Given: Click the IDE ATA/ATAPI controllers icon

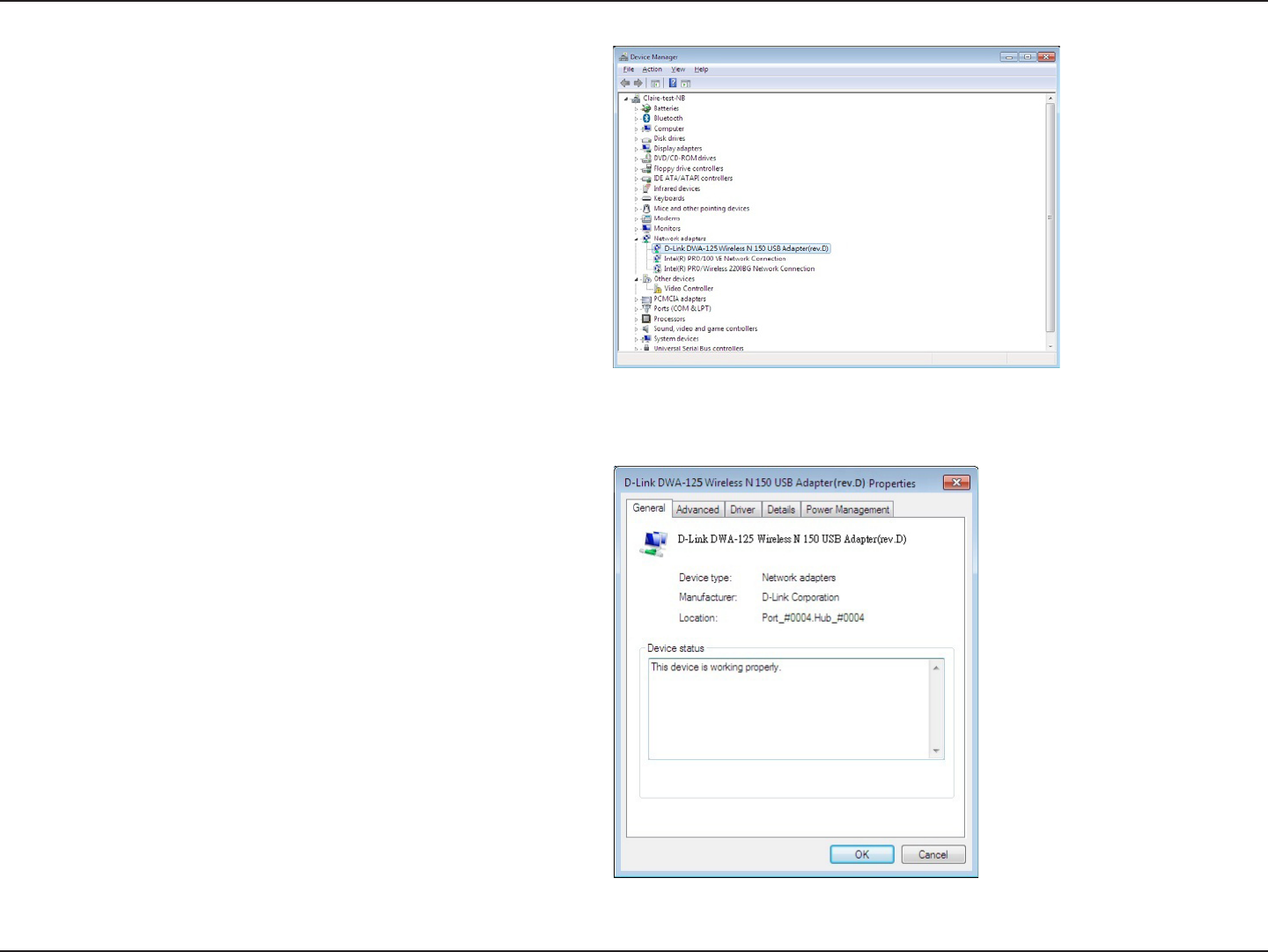Looking at the screenshot, I should click(646, 179).
